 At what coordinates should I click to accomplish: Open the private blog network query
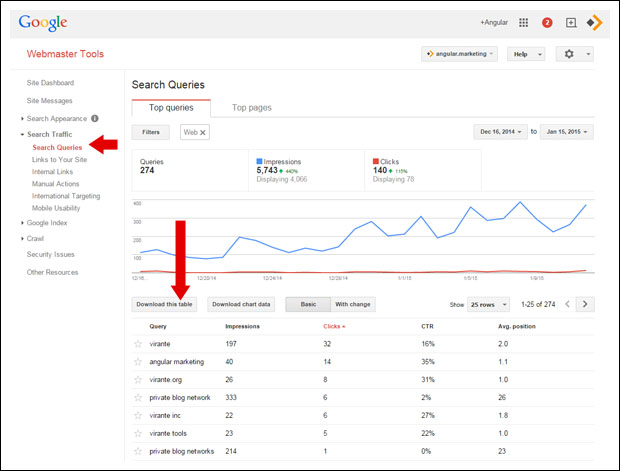point(180,397)
